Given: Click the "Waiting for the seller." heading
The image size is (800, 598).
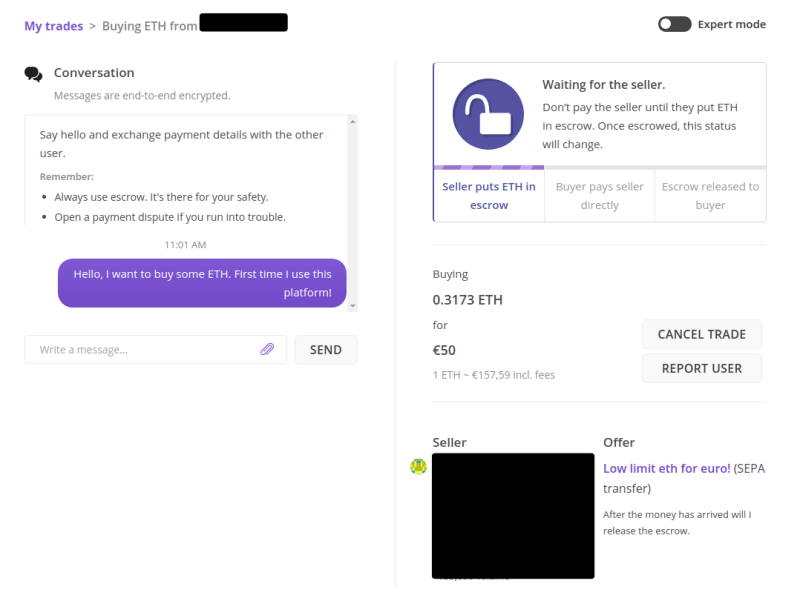Looking at the screenshot, I should pos(603,85).
